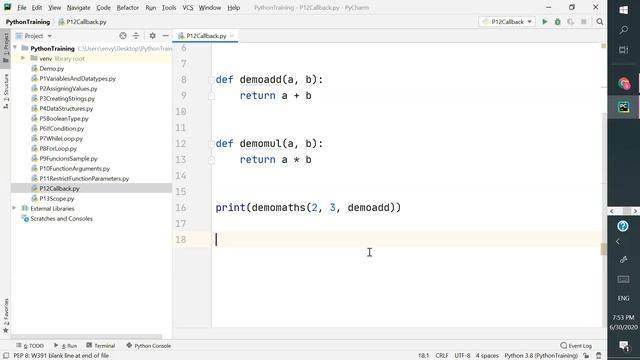Screen dimensions: 640x360
Task: Change UTF-8 file encoding
Action: point(462,356)
